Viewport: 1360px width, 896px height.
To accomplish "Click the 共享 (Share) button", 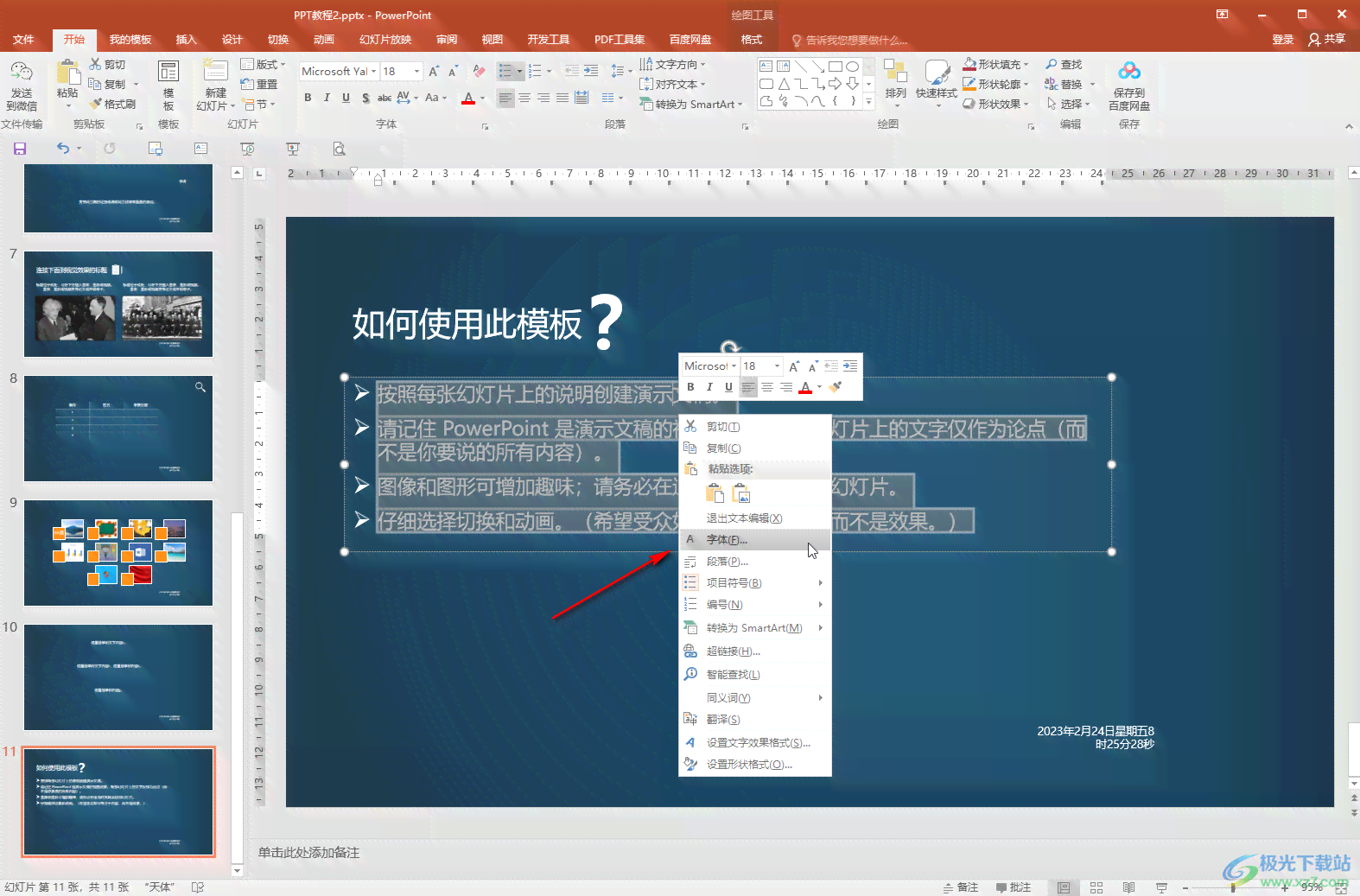I will coord(1327,40).
